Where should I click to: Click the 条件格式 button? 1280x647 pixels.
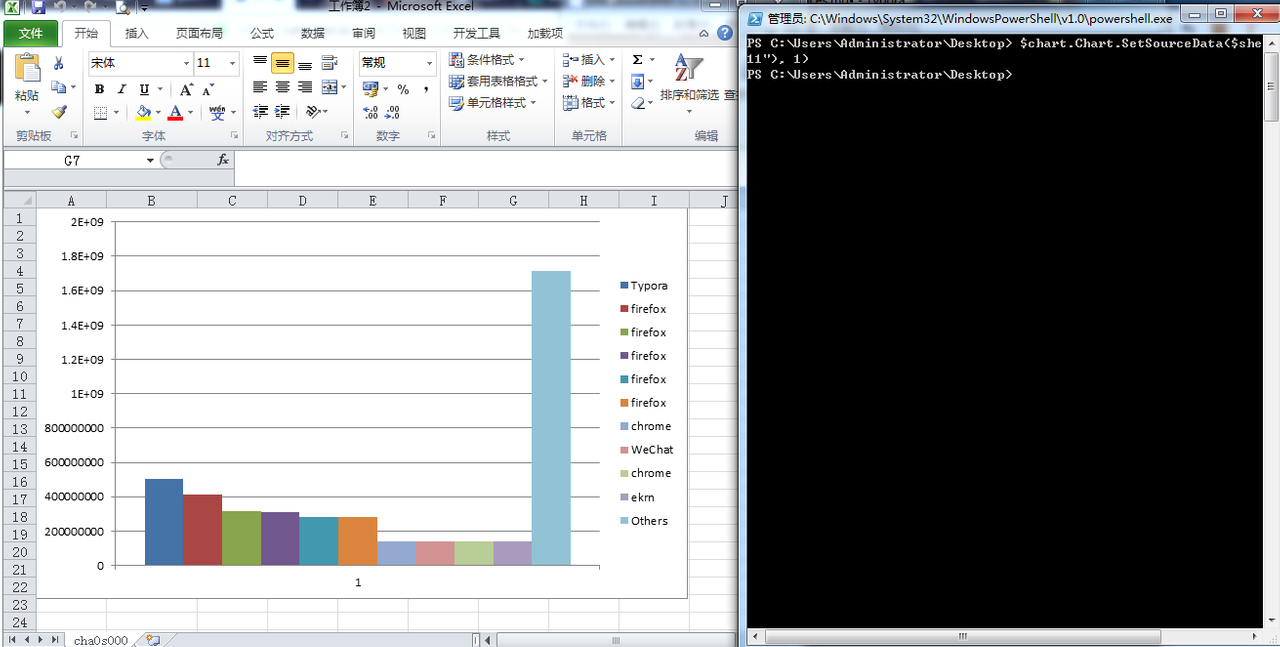489,59
